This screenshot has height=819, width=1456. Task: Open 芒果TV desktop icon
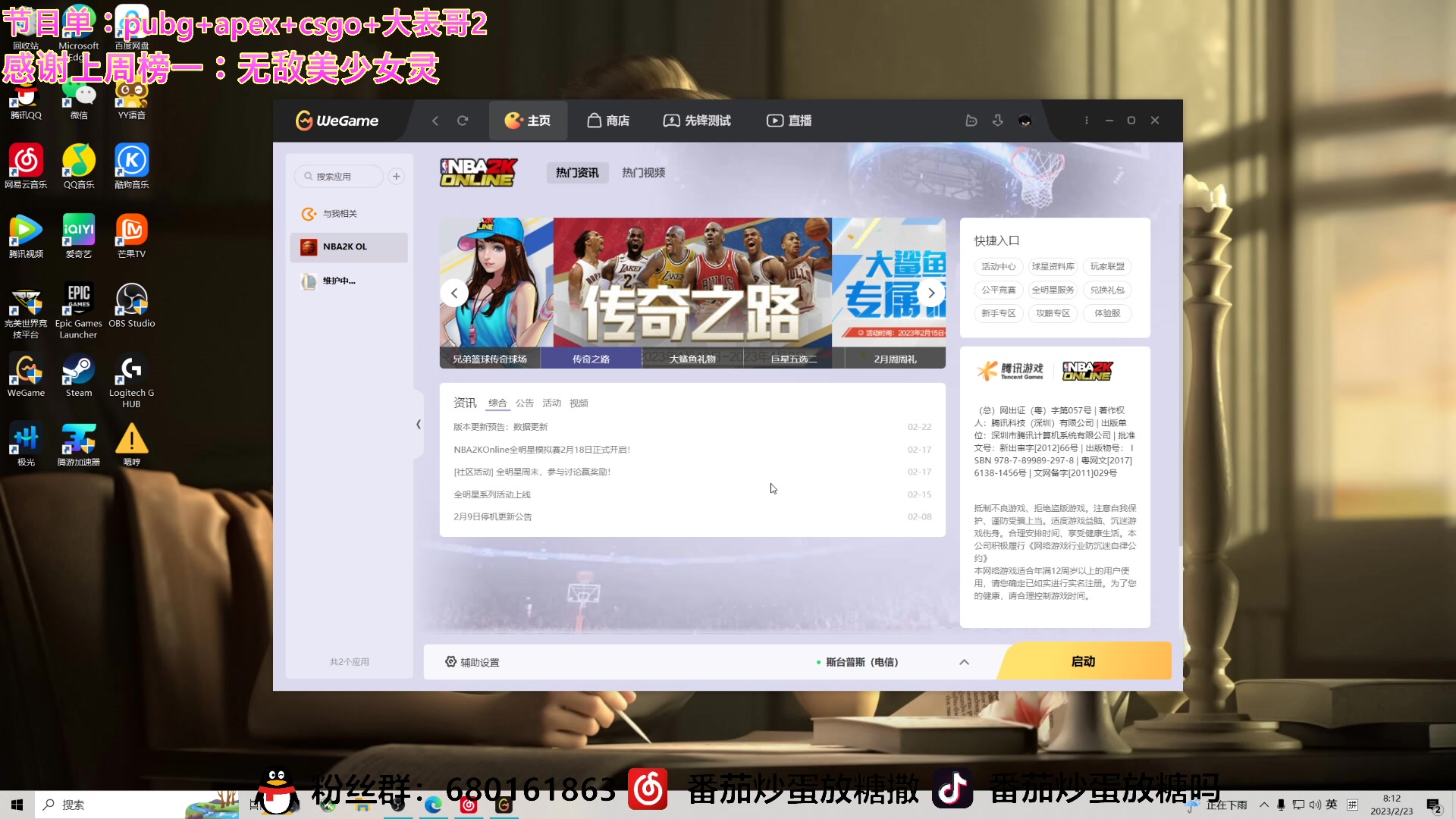pos(132,235)
